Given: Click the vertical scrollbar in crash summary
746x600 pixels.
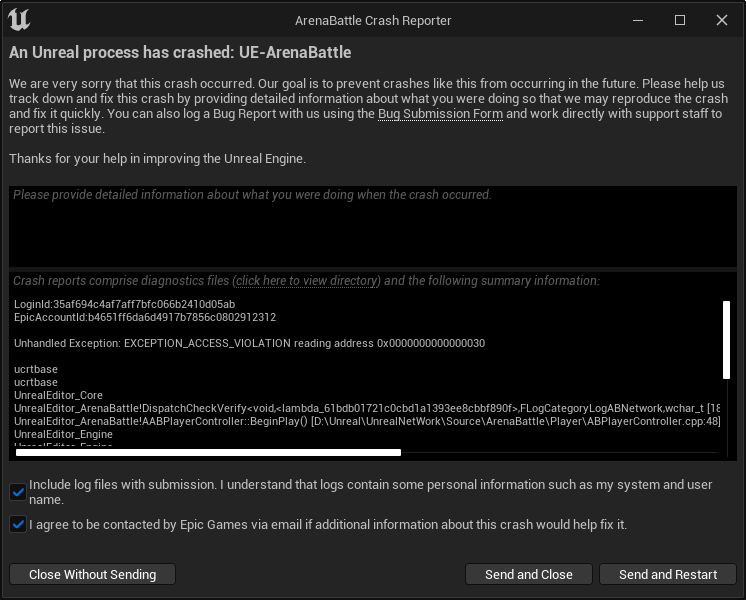Looking at the screenshot, I should point(727,340).
